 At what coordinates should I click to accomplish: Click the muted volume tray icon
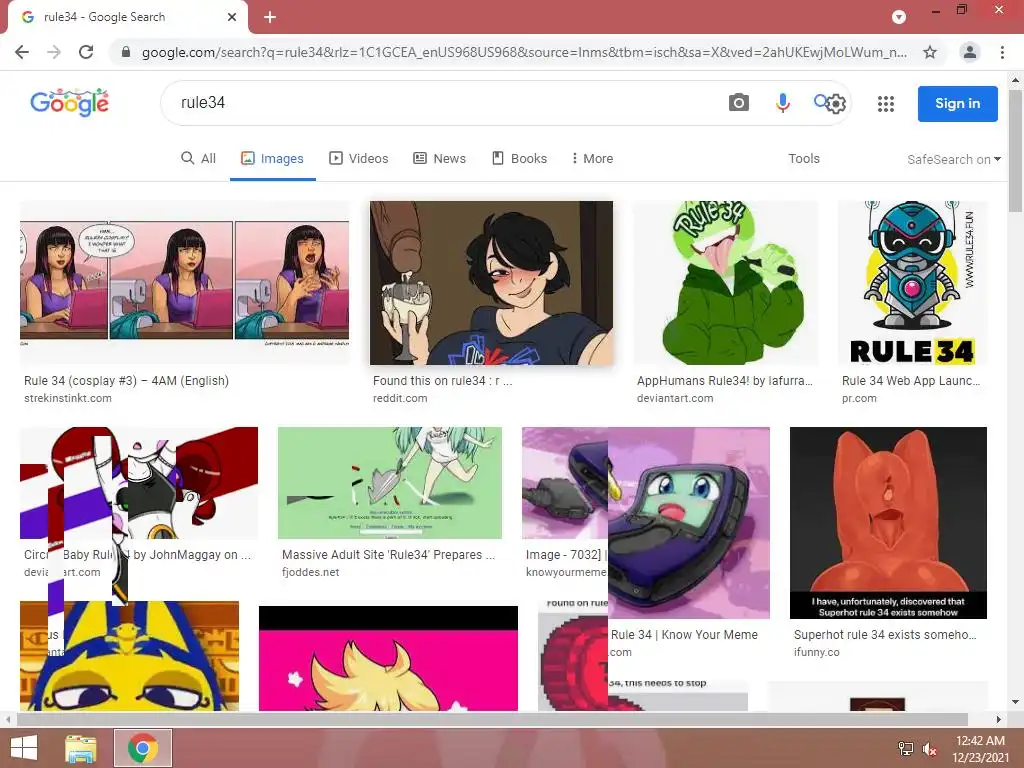click(929, 749)
